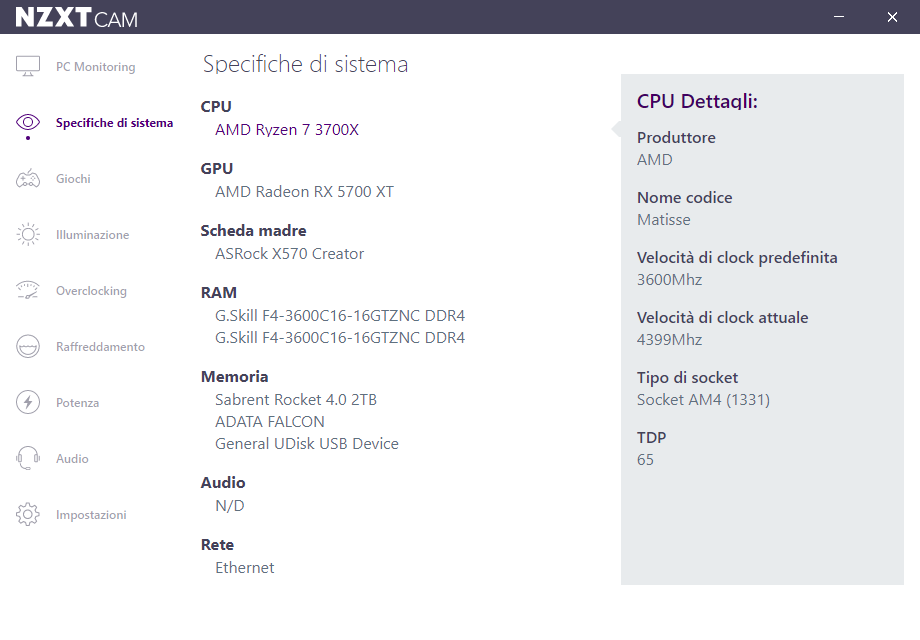The width and height of the screenshot is (920, 640).
Task: Choose the ADATA FALCON storage entry
Action: pos(270,422)
